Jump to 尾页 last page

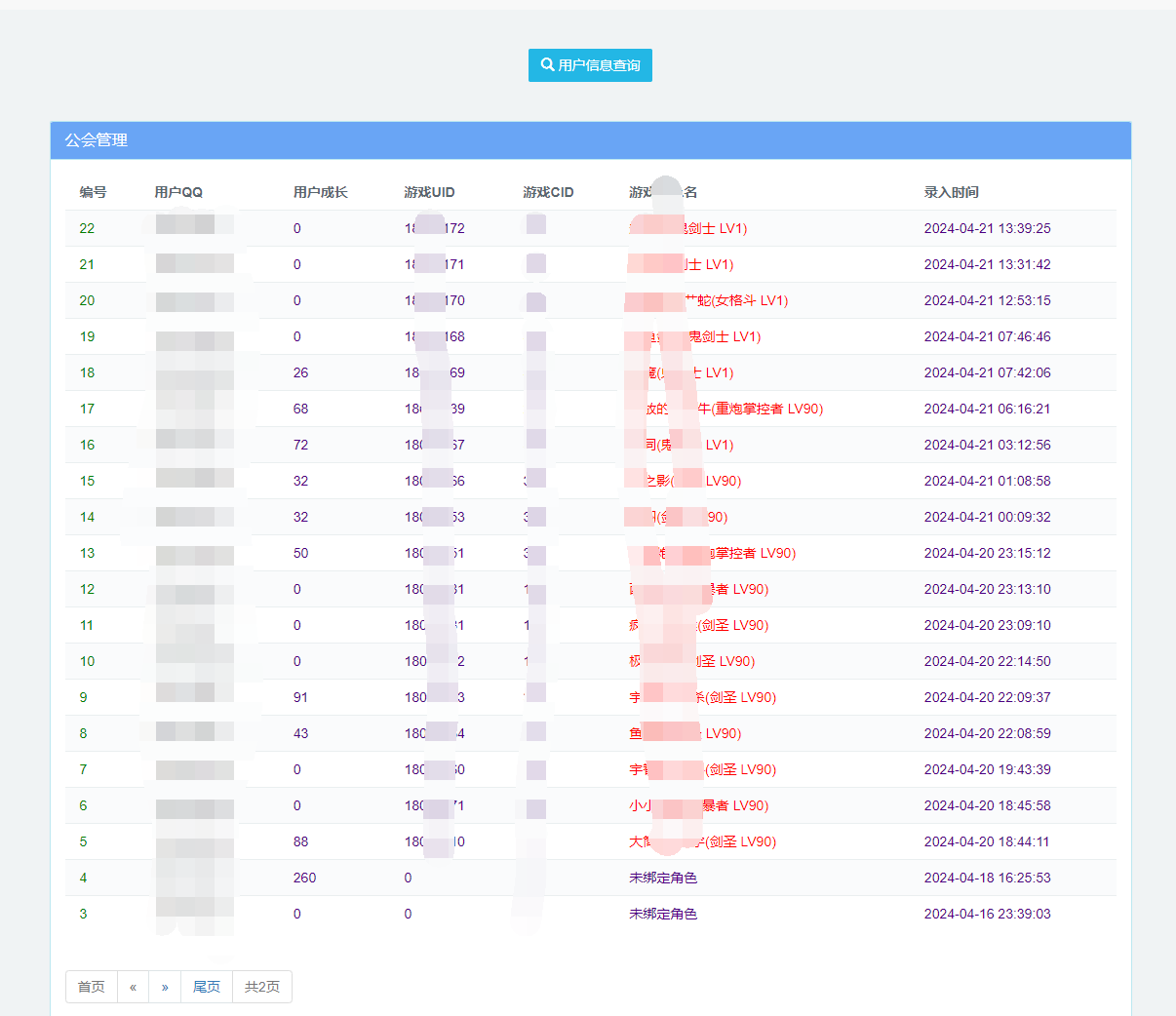(x=207, y=987)
